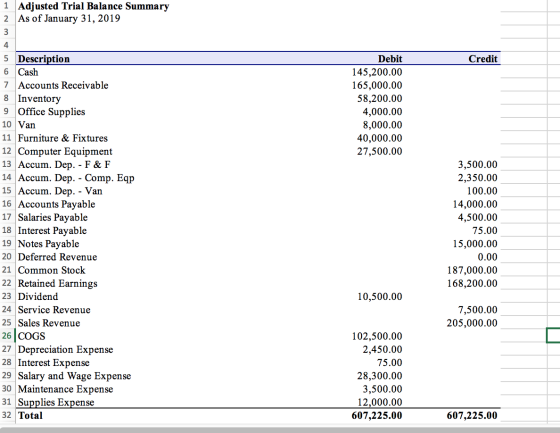Select Common Stock credit 187,000.00

point(472,270)
